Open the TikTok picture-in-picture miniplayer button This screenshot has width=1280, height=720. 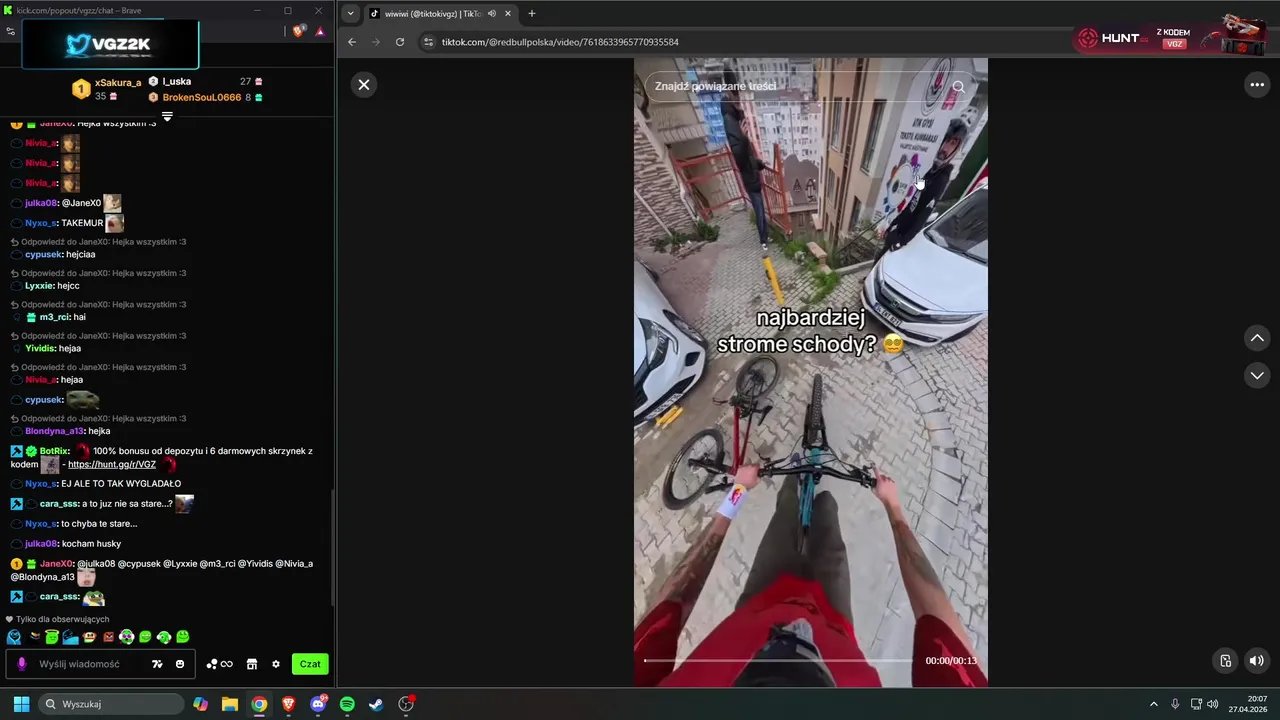tap(1225, 660)
